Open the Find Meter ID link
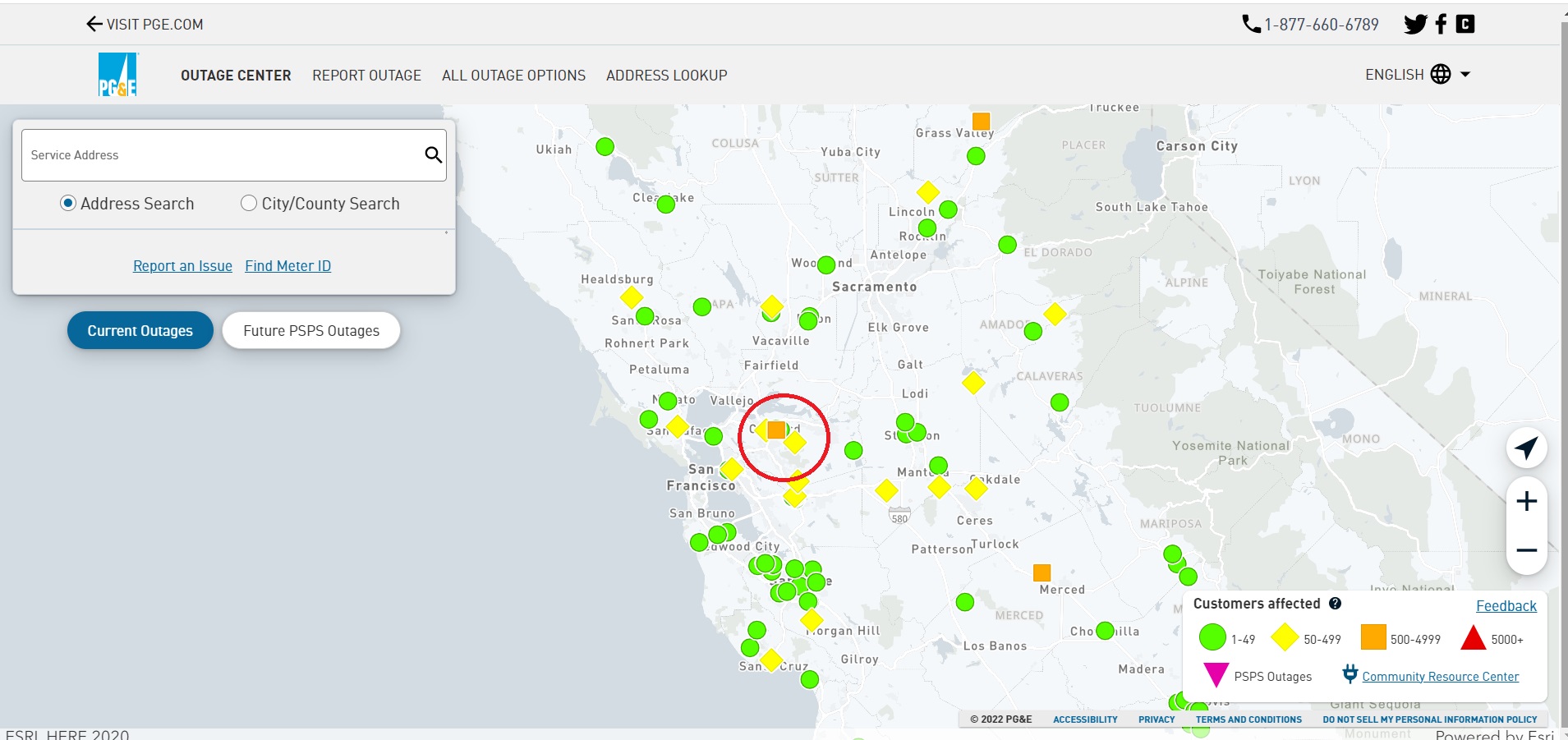 pos(287,266)
